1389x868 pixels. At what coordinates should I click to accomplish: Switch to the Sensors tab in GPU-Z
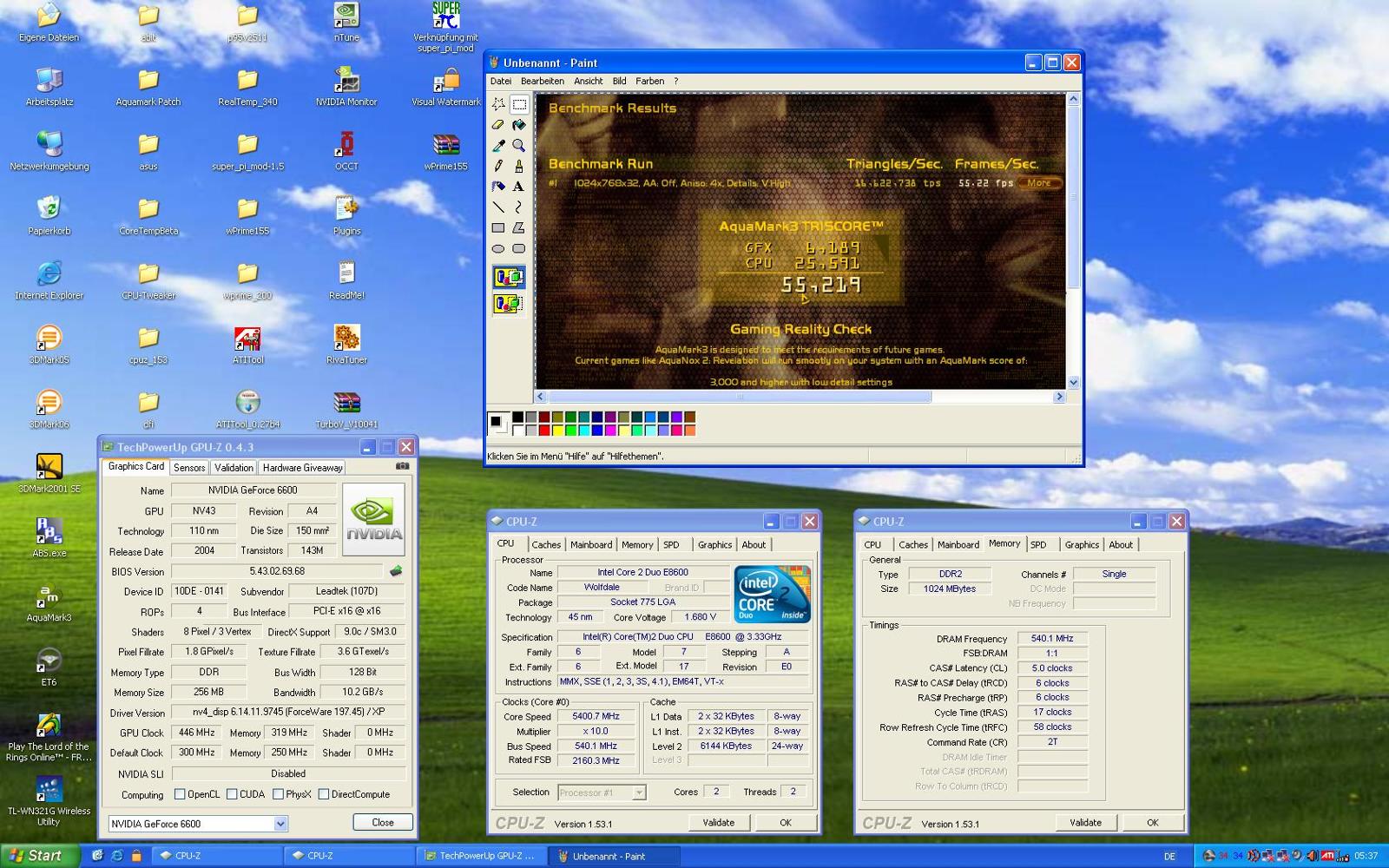pos(189,468)
